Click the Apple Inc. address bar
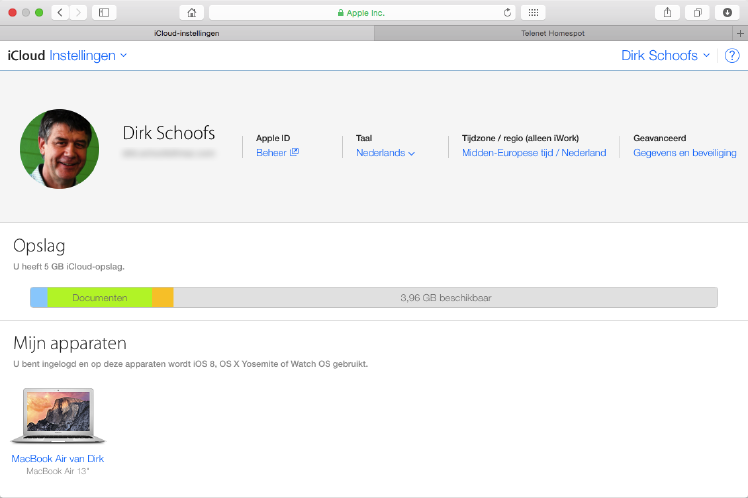Viewport: 748px width, 498px height. 363,12
